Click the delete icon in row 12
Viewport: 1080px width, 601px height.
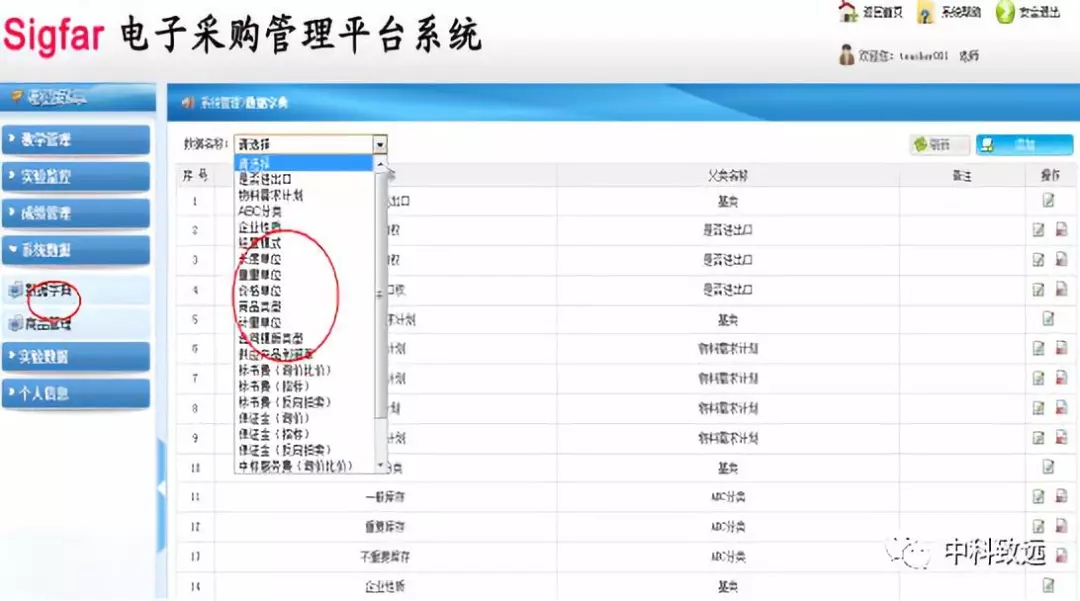[1061, 525]
